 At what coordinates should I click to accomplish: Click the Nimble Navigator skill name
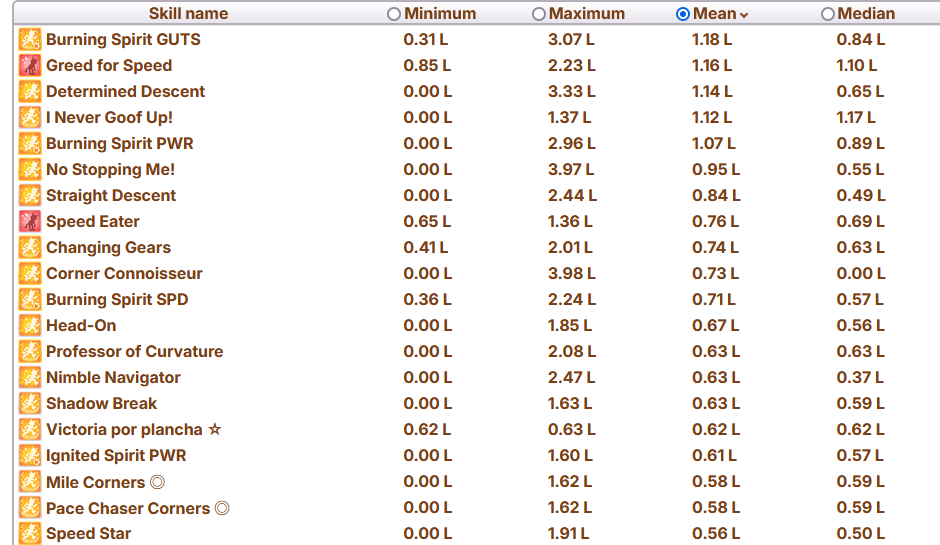113,378
